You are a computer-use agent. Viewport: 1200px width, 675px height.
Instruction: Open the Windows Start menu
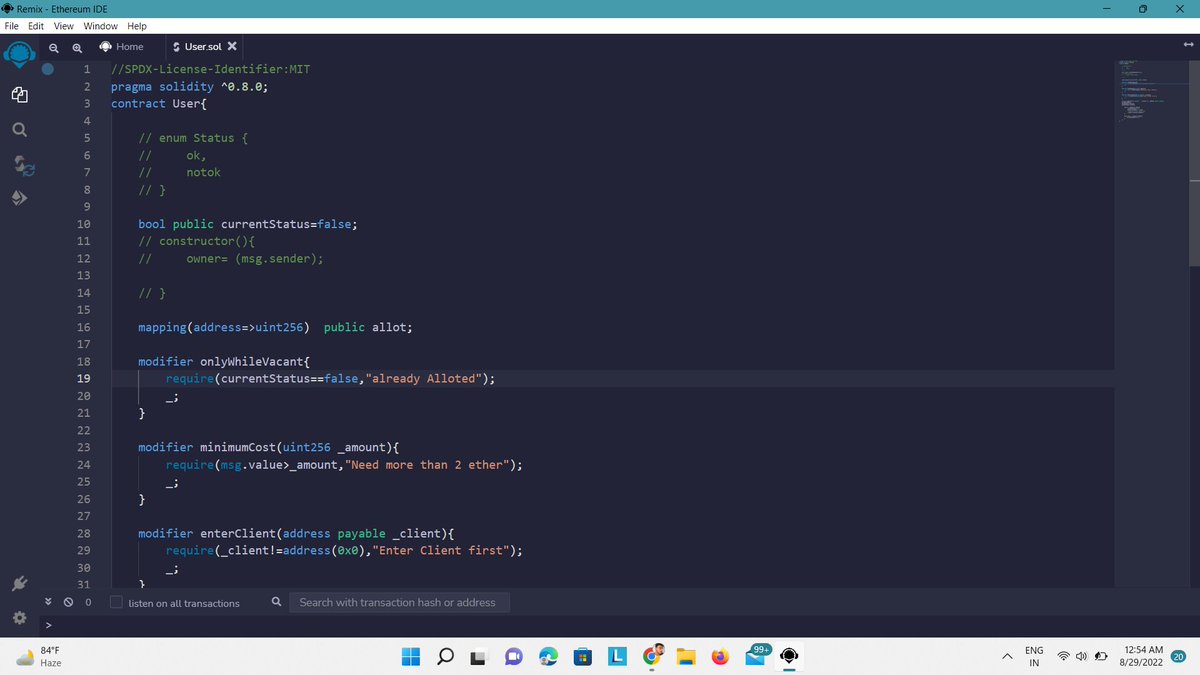(411, 657)
